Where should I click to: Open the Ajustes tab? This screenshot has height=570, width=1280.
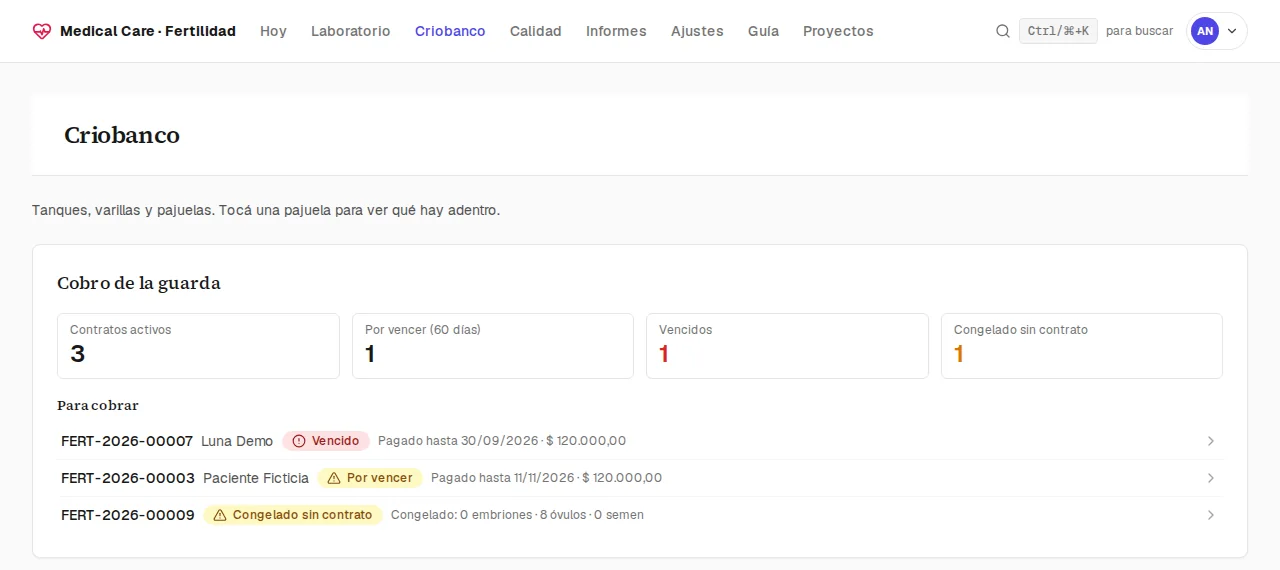[697, 31]
